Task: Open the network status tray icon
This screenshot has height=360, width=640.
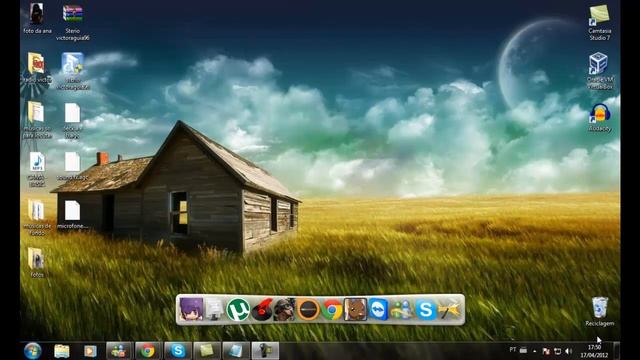Action: coord(557,351)
